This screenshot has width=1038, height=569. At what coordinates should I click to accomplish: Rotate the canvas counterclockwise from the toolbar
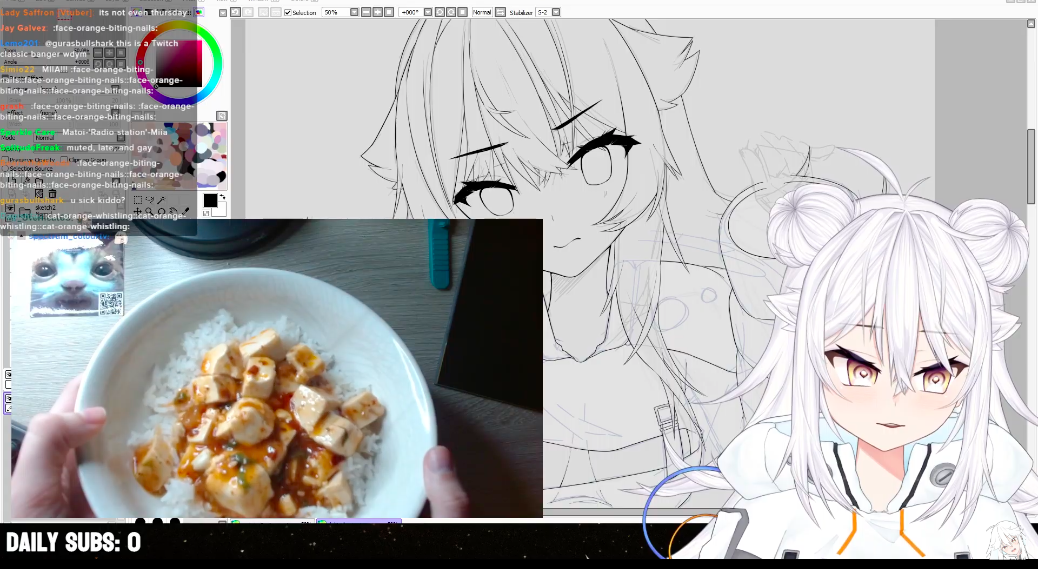[440, 12]
